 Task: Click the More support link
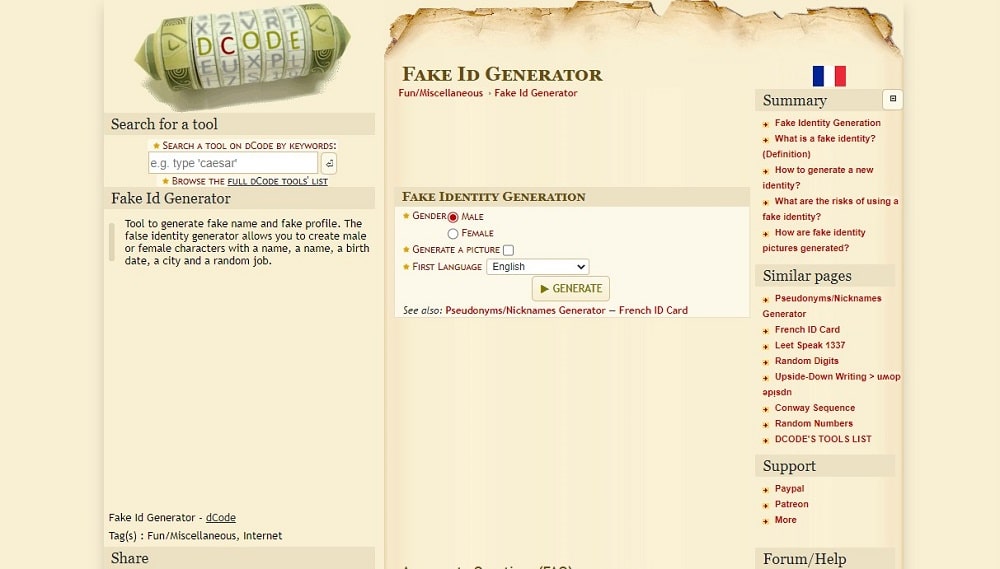pos(785,520)
